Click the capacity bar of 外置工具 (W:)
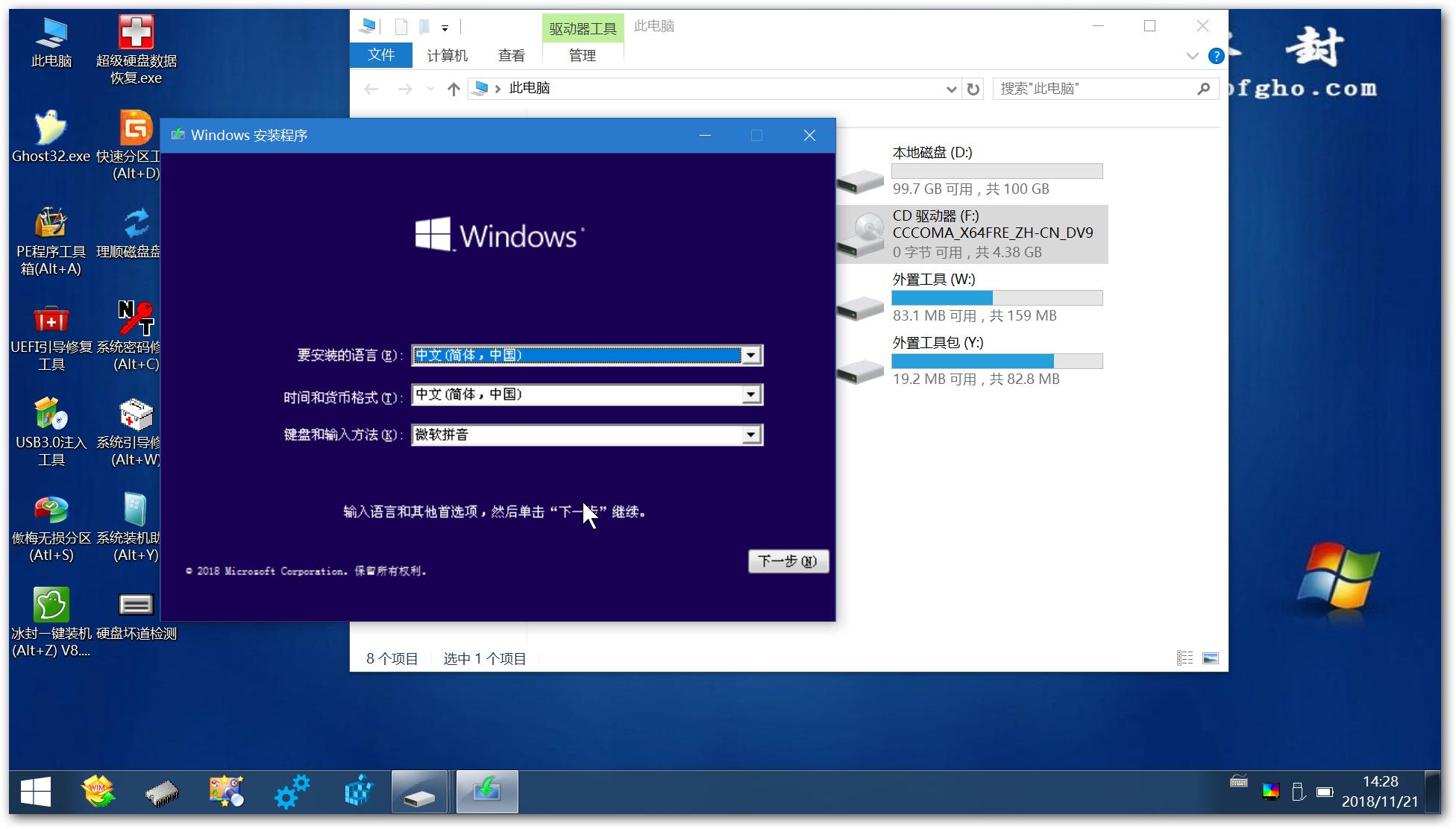Image resolution: width=1456 pixels, height=829 pixels. [997, 297]
